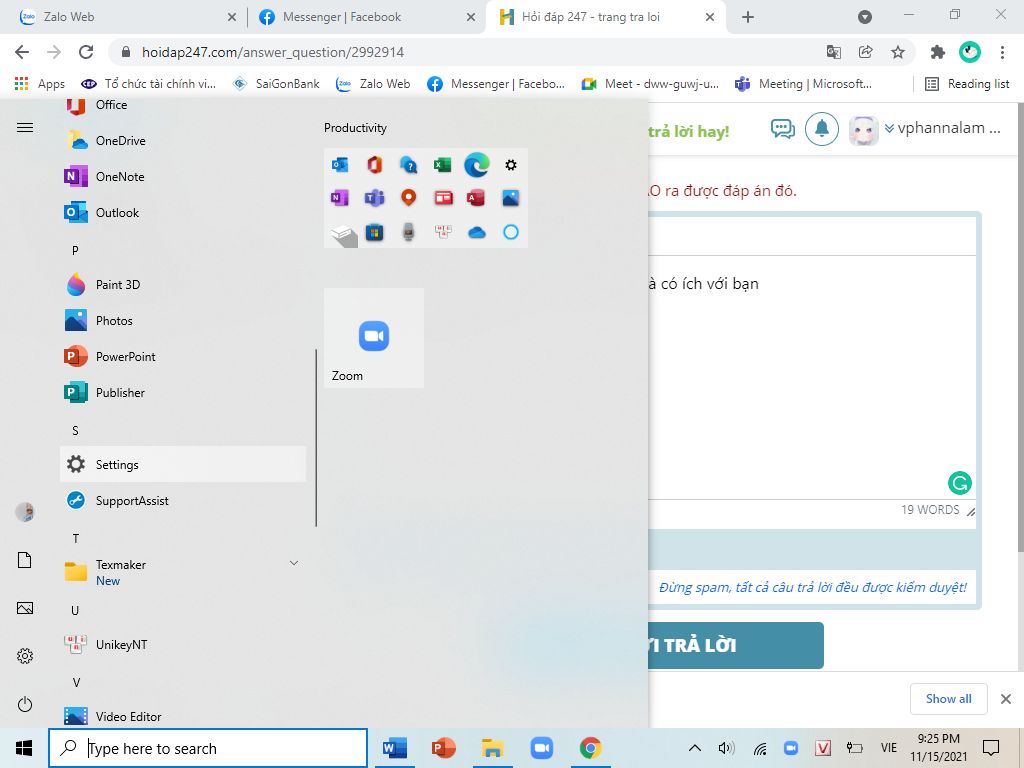Open the Chrome extensions puzzle menu

938,52
